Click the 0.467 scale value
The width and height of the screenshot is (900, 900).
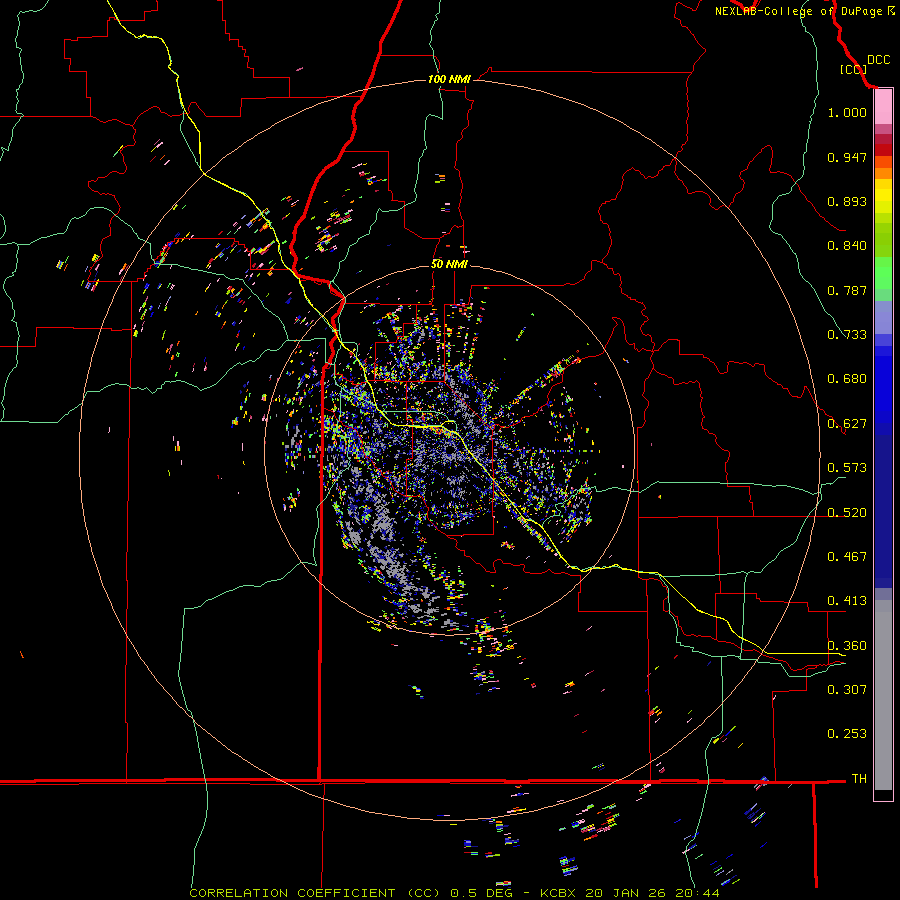coord(847,557)
